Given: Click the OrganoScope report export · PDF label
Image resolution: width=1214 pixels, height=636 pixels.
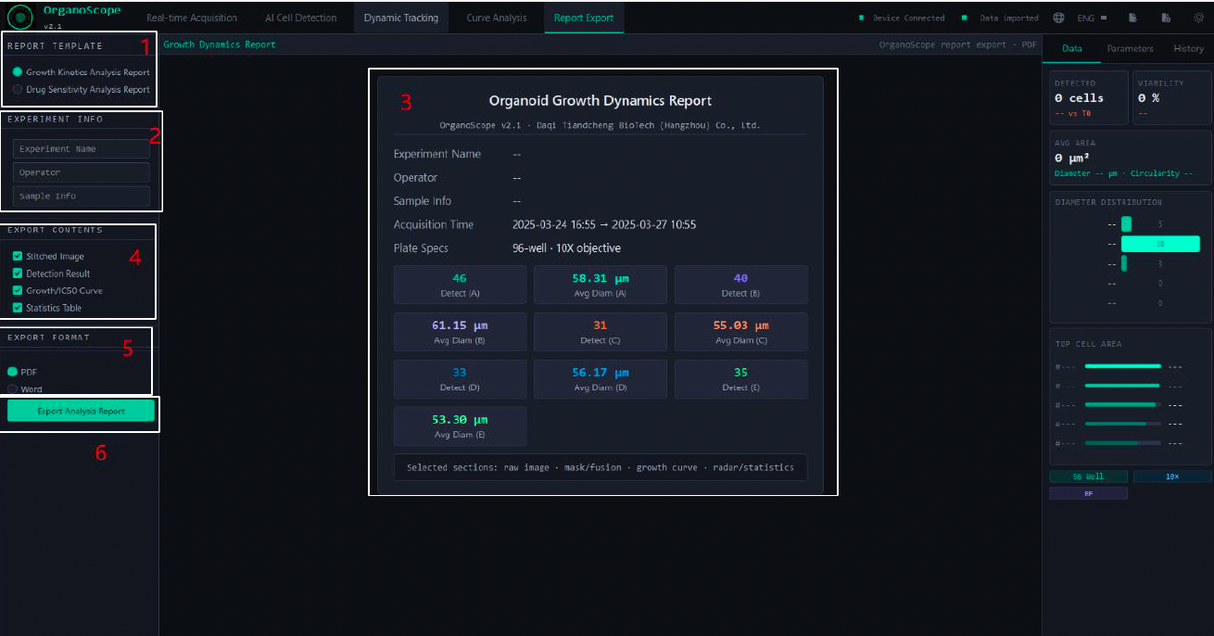Looking at the screenshot, I should (x=957, y=44).
